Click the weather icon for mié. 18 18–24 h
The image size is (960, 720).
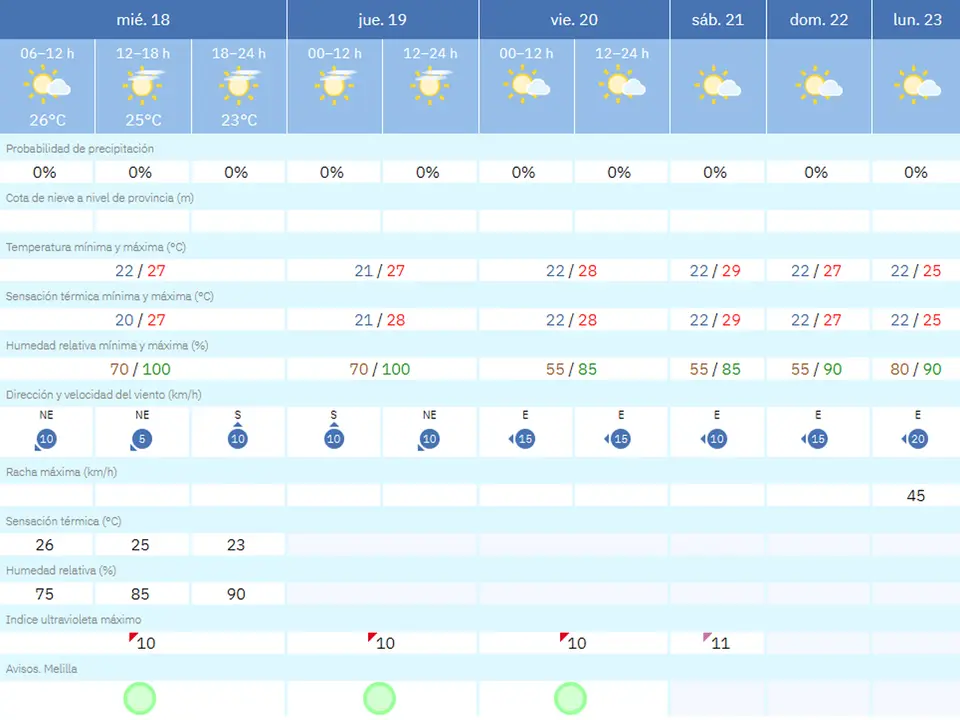[x=239, y=85]
